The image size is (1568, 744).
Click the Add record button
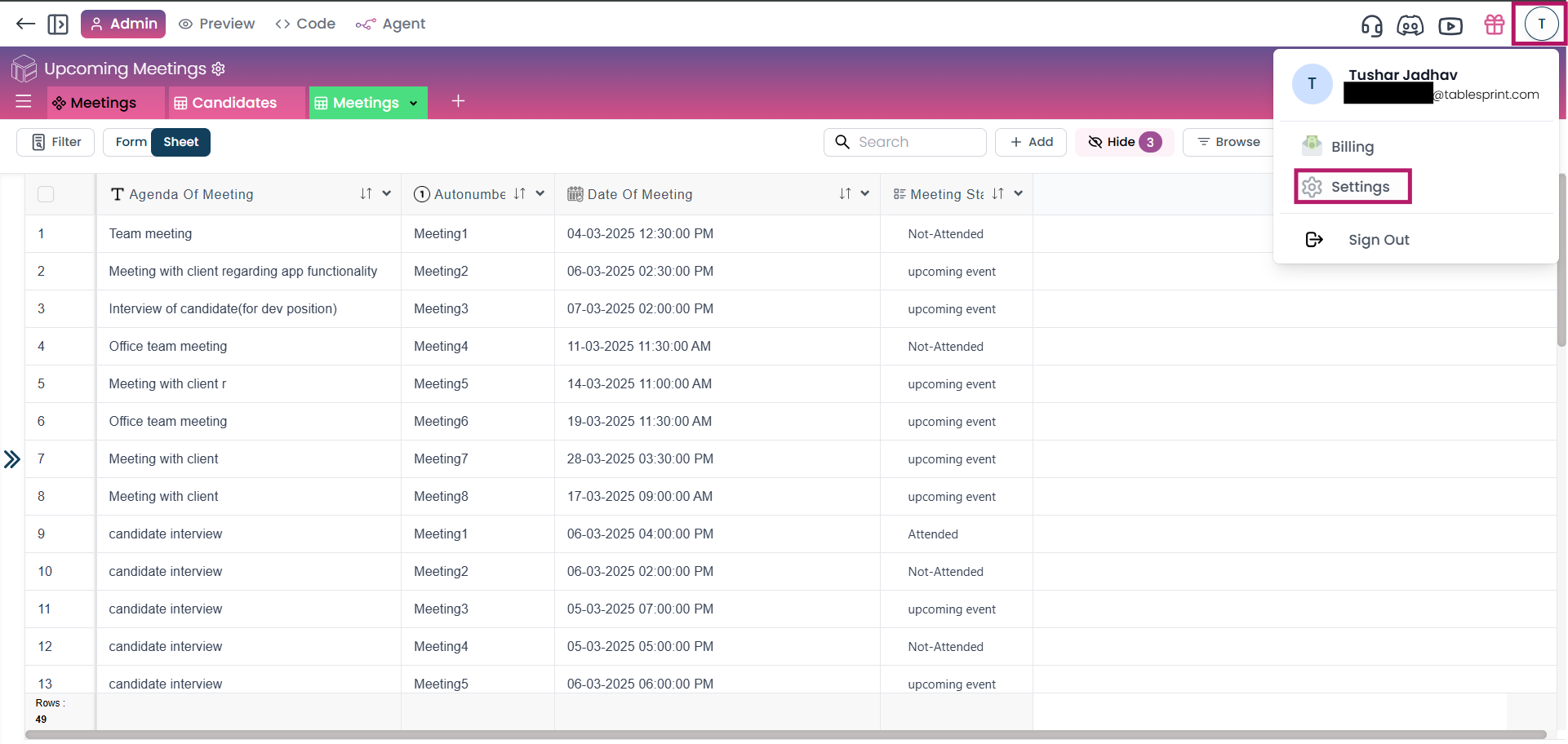point(1031,142)
